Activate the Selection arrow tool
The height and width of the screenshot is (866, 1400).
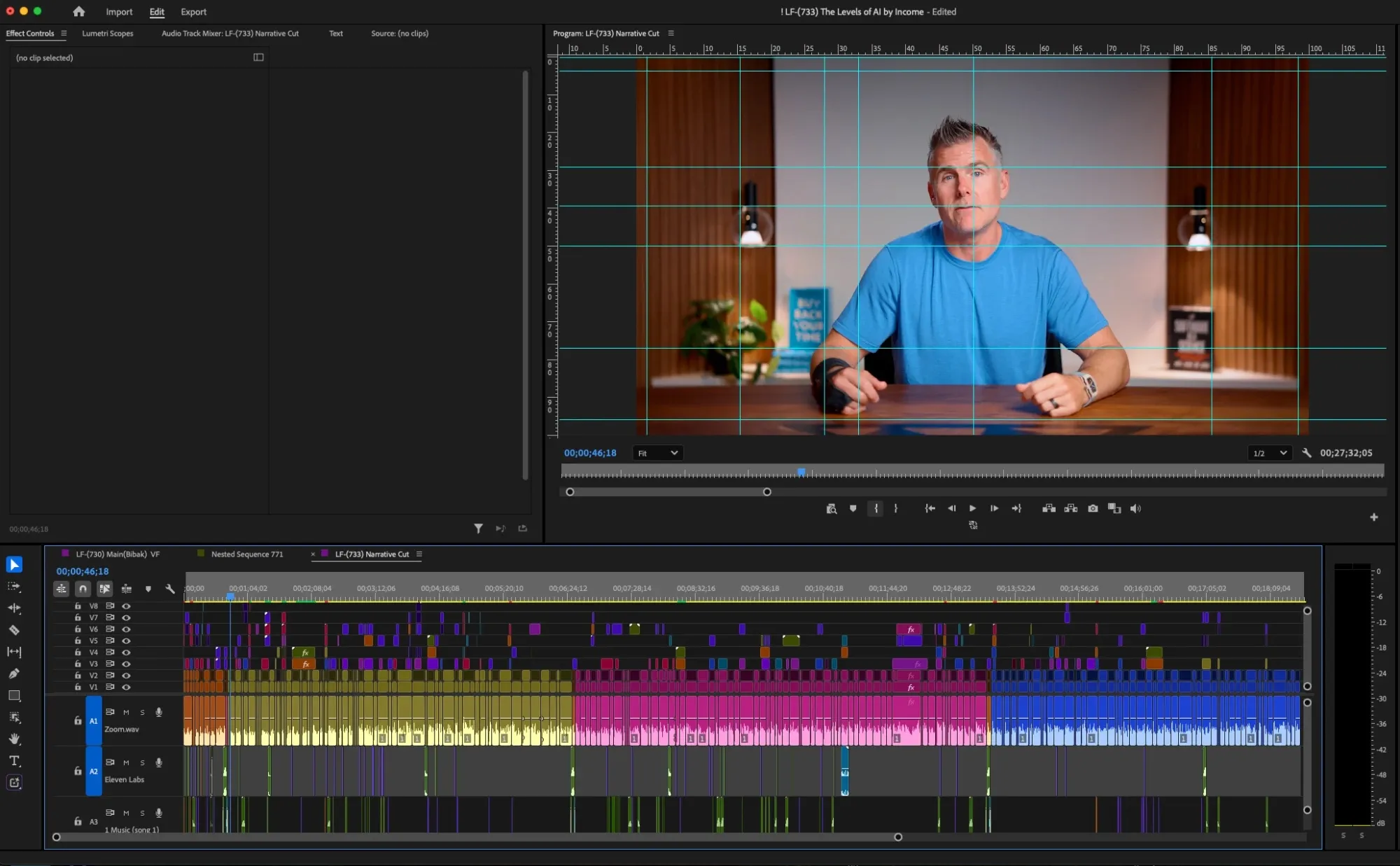tap(14, 564)
